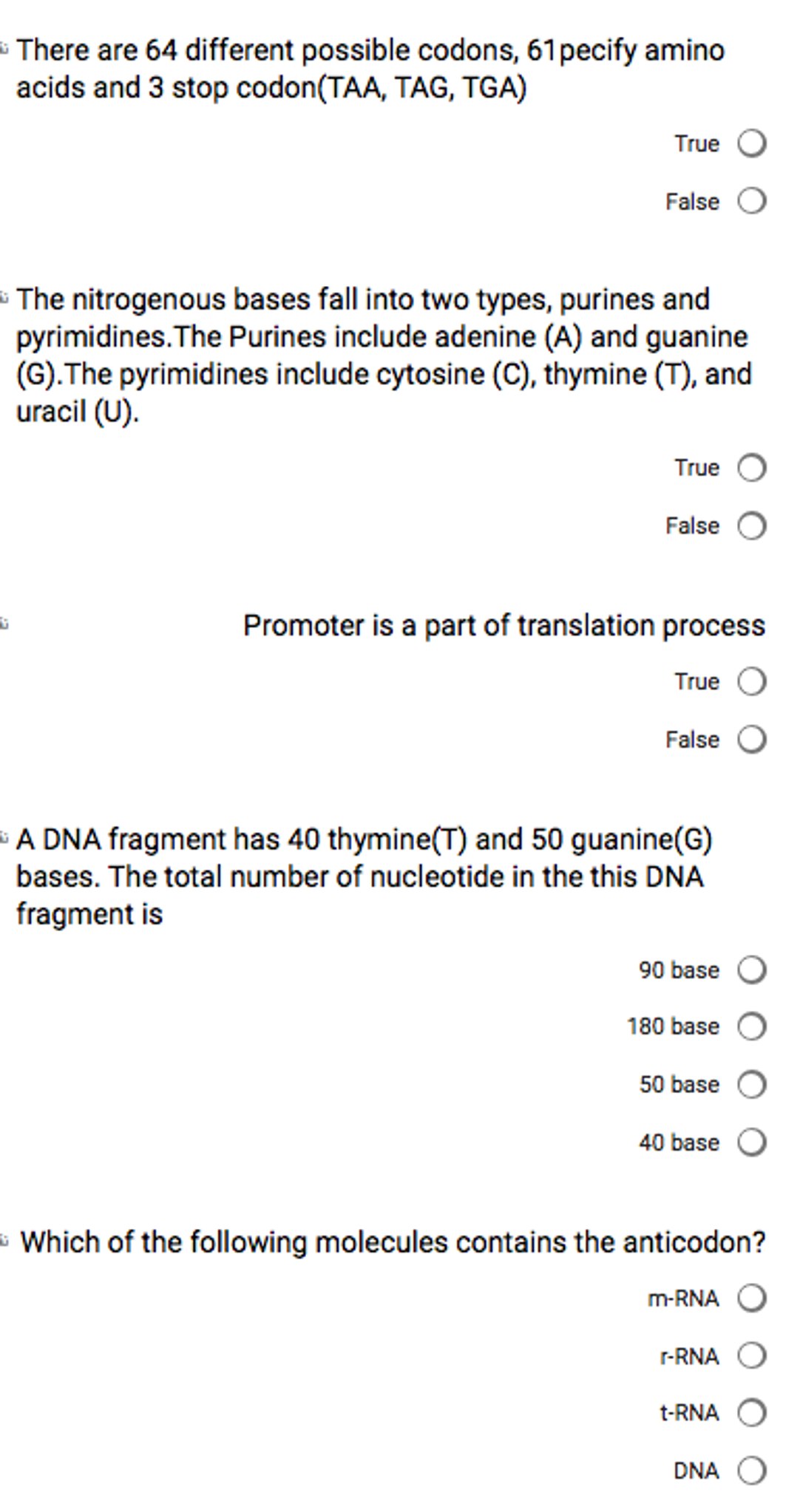Image resolution: width=800 pixels, height=1512 pixels.
Task: Click the icon beside the promoter question
Action: pyautogui.click(x=4, y=624)
